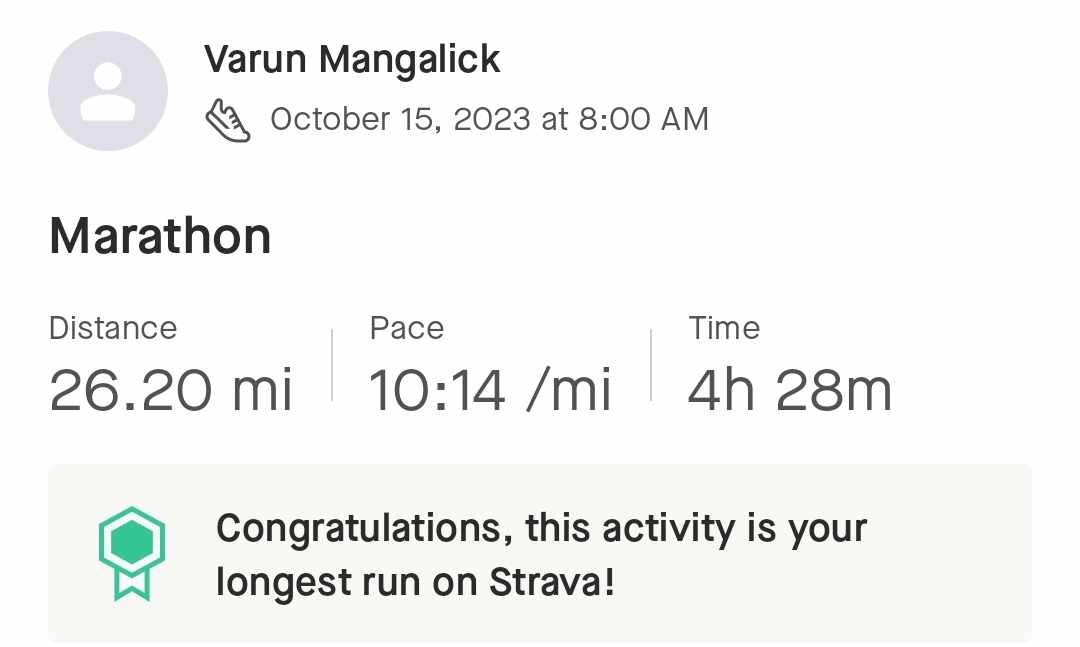Click the Time label
This screenshot has width=1080, height=647.
point(724,328)
